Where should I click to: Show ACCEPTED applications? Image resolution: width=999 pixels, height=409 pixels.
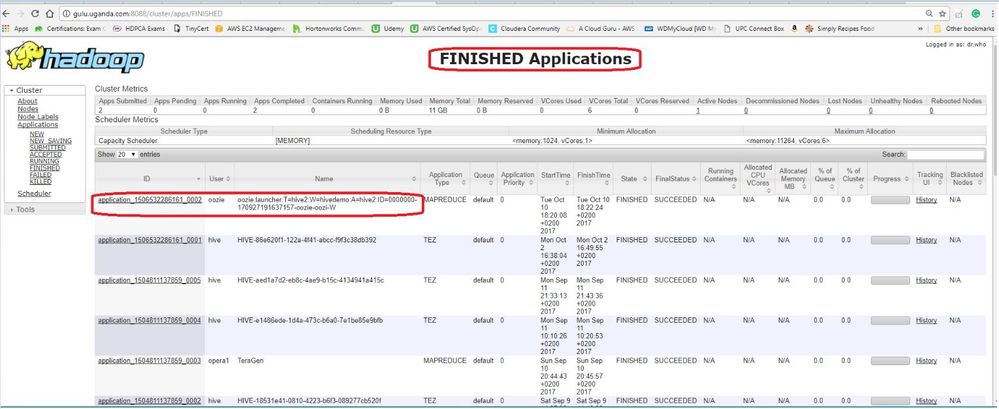pyautogui.click(x=46, y=154)
